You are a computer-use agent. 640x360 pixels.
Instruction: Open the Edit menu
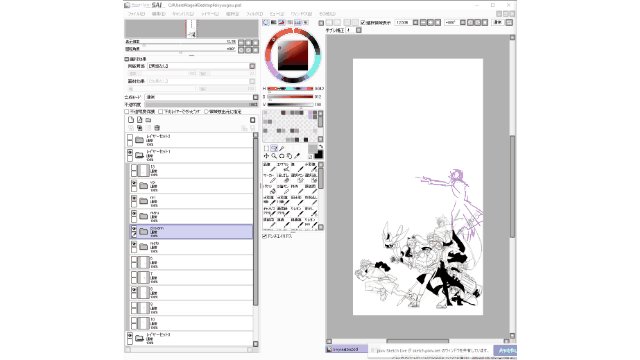coord(158,14)
